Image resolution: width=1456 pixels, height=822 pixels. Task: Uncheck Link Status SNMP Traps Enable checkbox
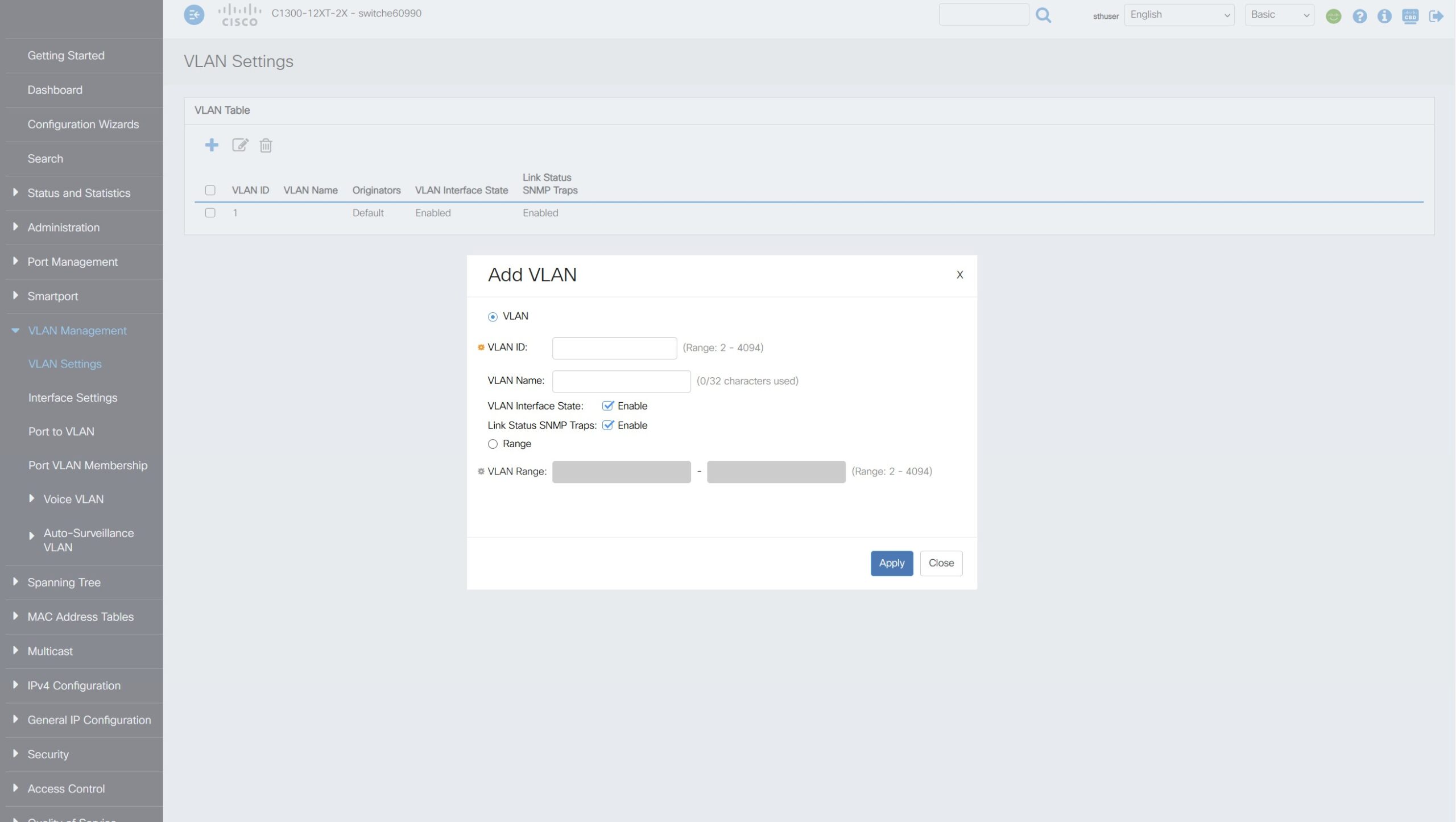pos(608,425)
